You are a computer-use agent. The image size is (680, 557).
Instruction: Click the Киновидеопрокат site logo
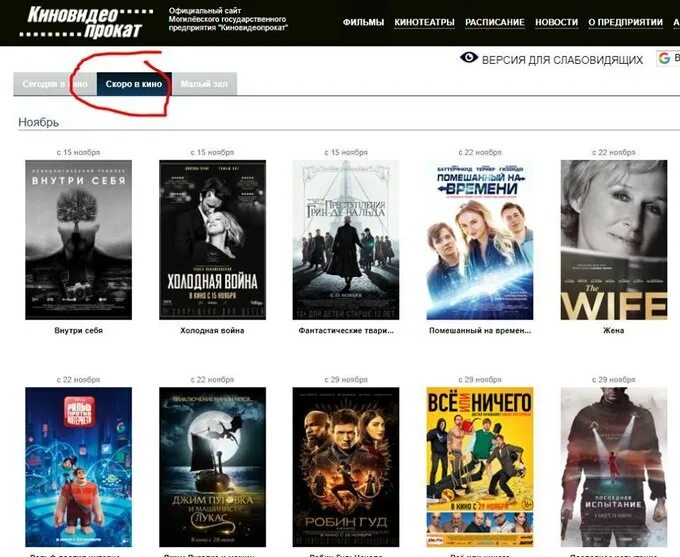click(x=86, y=22)
